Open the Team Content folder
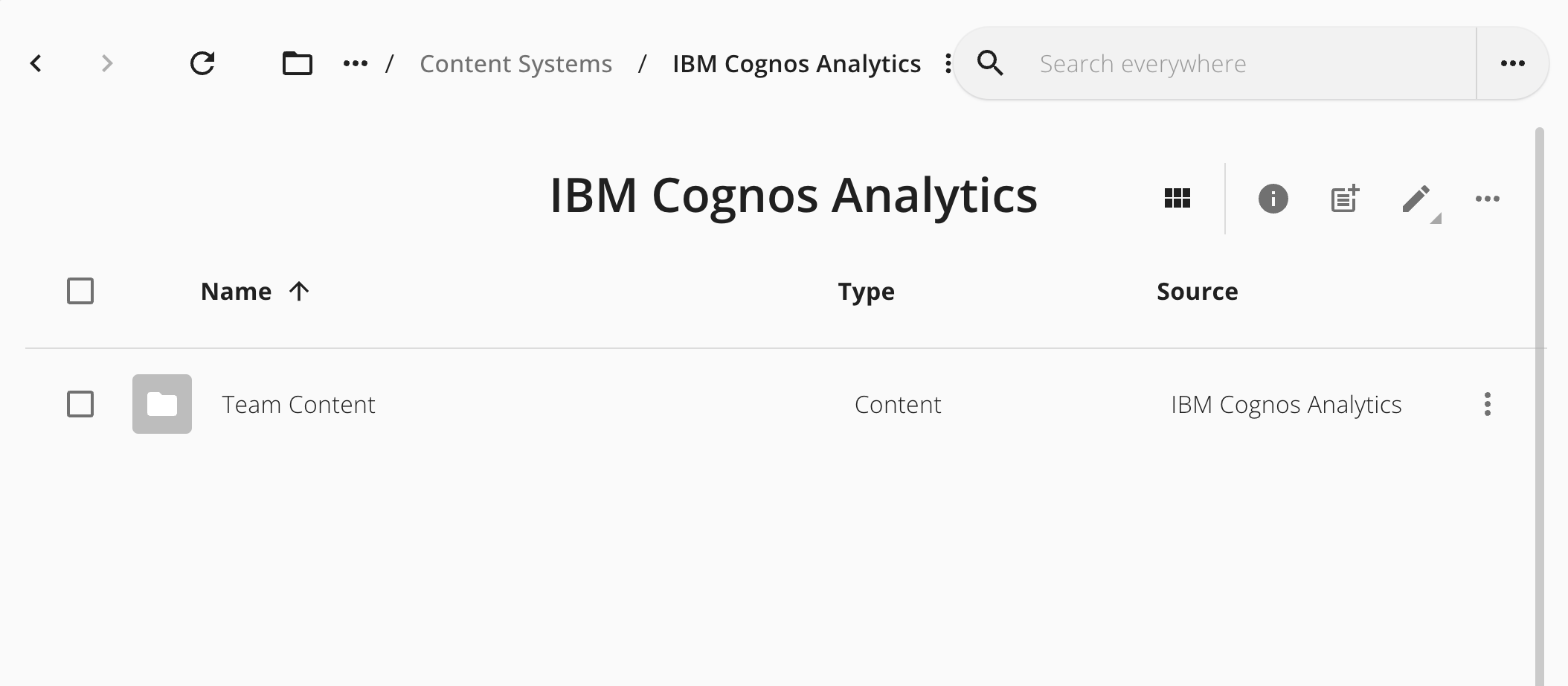Viewport: 1568px width, 686px height. (x=298, y=404)
